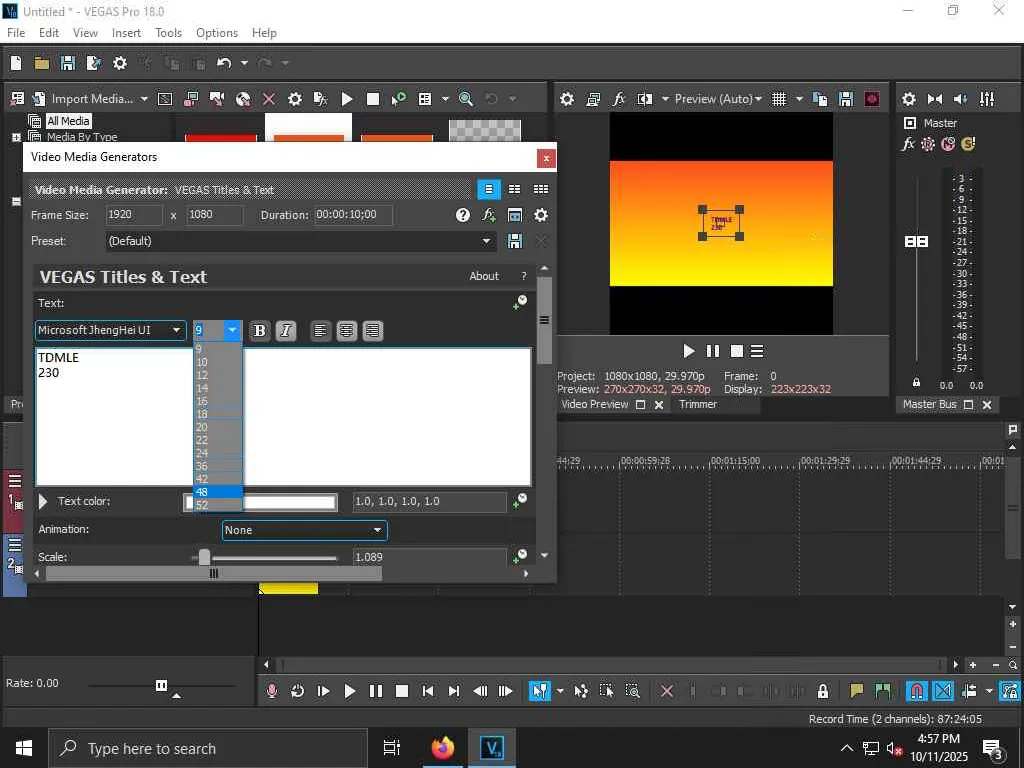Image resolution: width=1024 pixels, height=768 pixels.
Task: Open Project Media views dropdown arrow
Action: click(x=445, y=99)
